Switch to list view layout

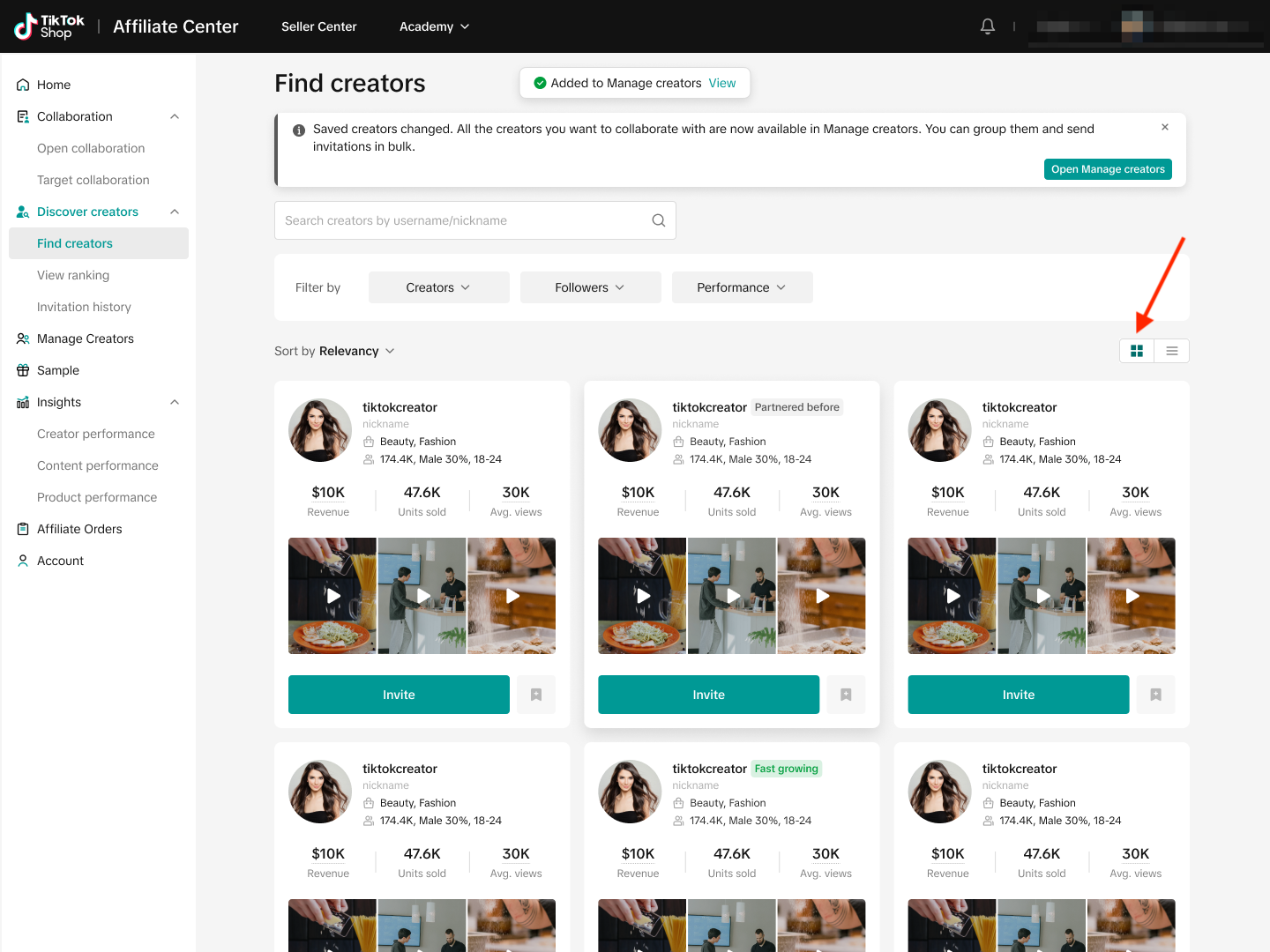click(x=1172, y=351)
